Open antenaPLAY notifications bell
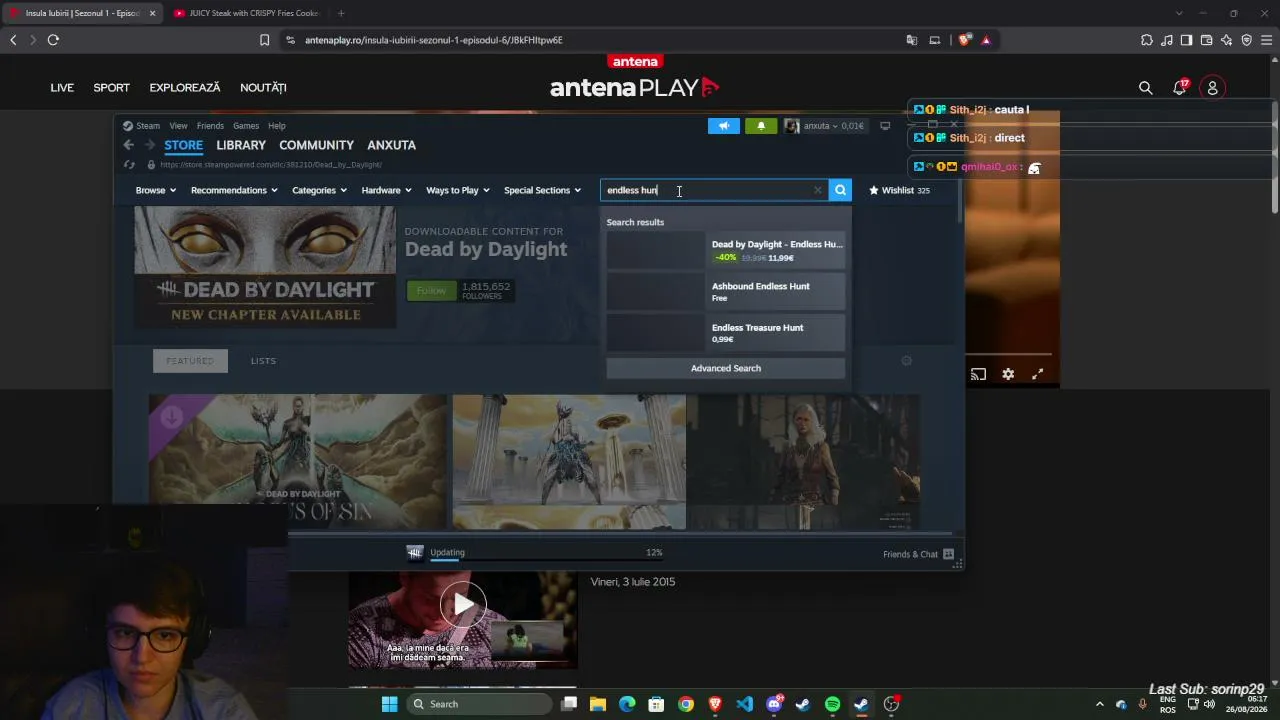This screenshot has height=720, width=1280. [x=1180, y=88]
